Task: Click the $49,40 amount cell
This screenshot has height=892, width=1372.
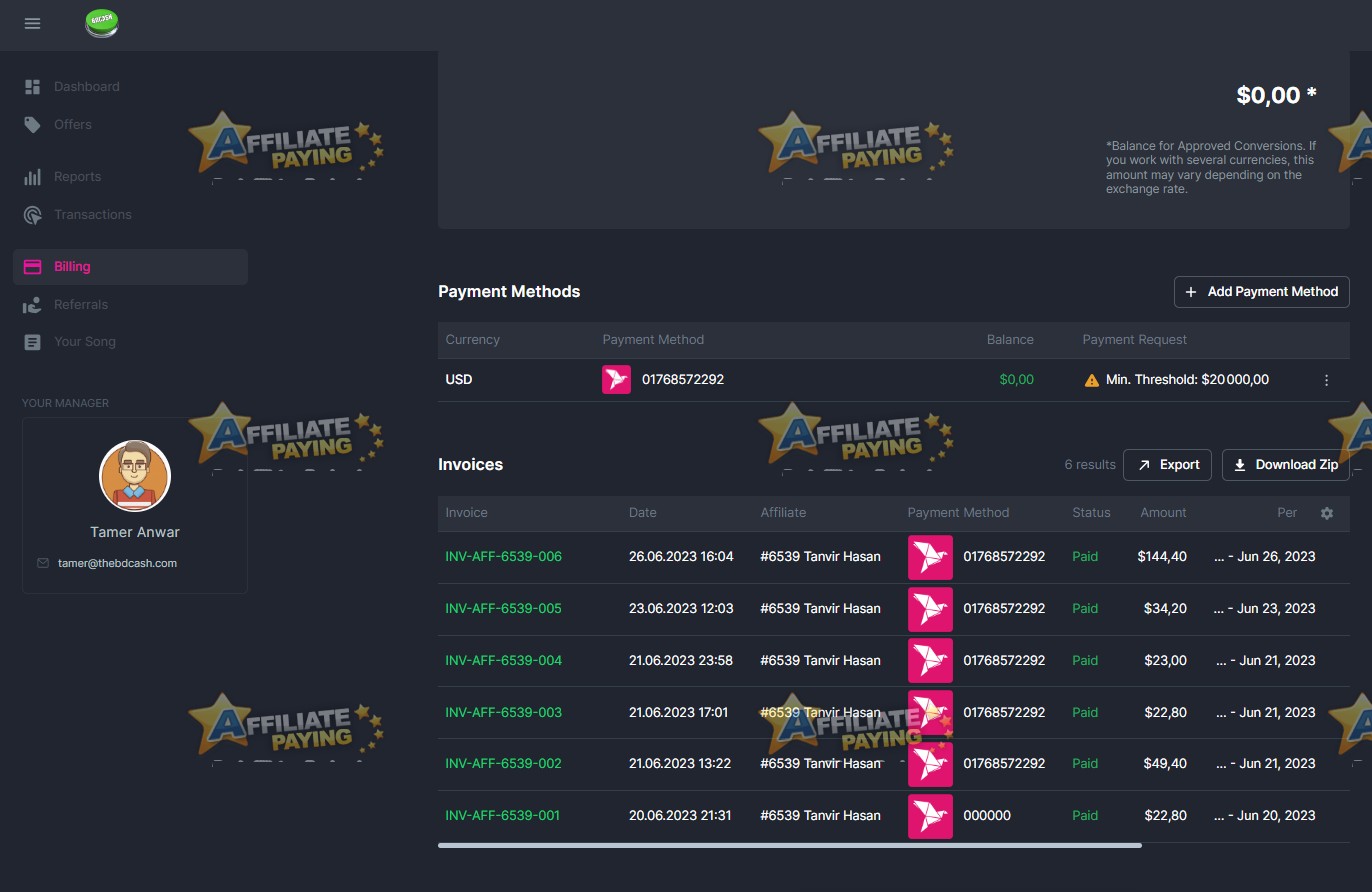Action: pos(1165,764)
